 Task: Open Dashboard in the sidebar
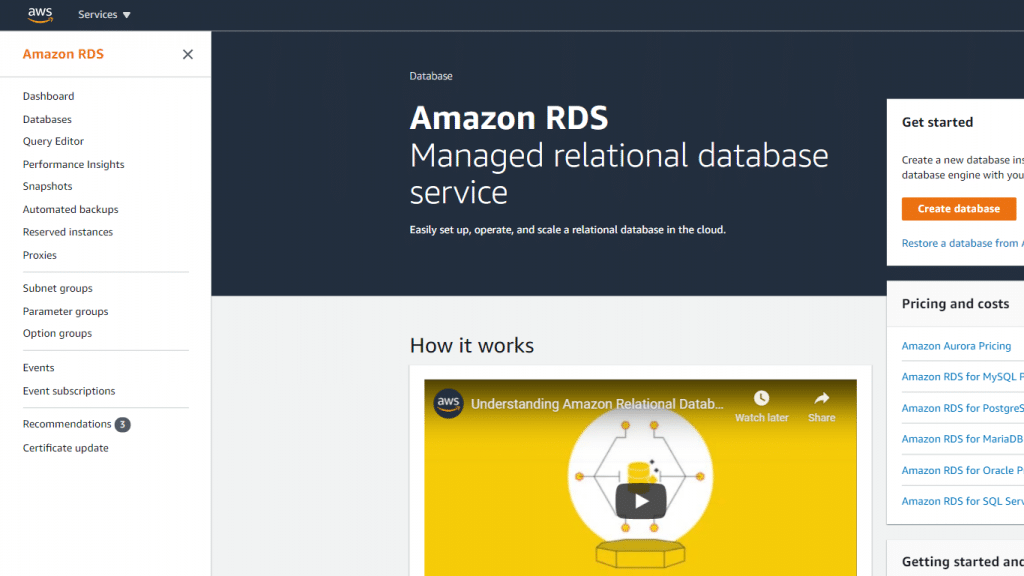point(48,97)
